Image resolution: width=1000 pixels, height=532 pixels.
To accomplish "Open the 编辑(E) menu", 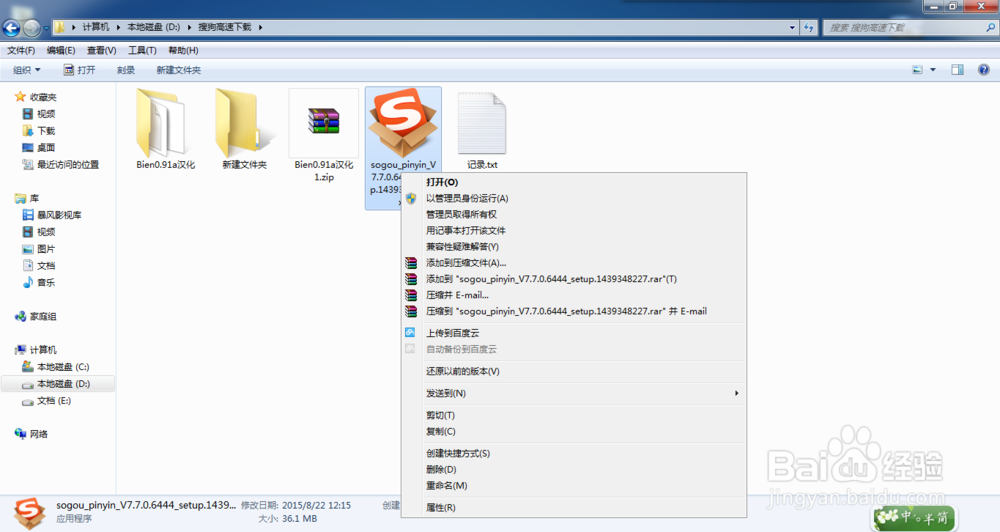I will pos(61,50).
